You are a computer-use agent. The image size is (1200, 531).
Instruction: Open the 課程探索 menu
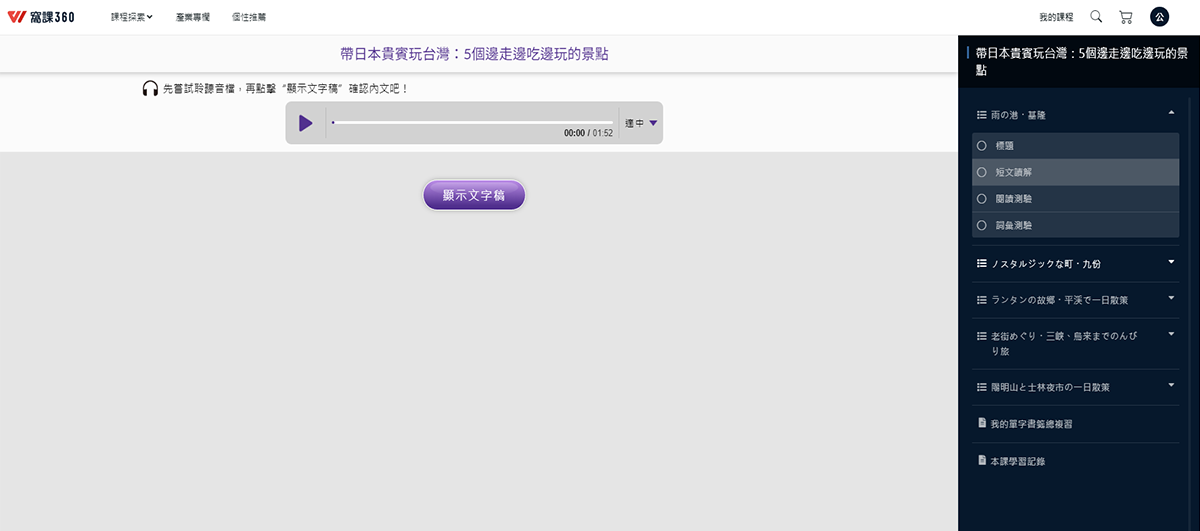131,17
